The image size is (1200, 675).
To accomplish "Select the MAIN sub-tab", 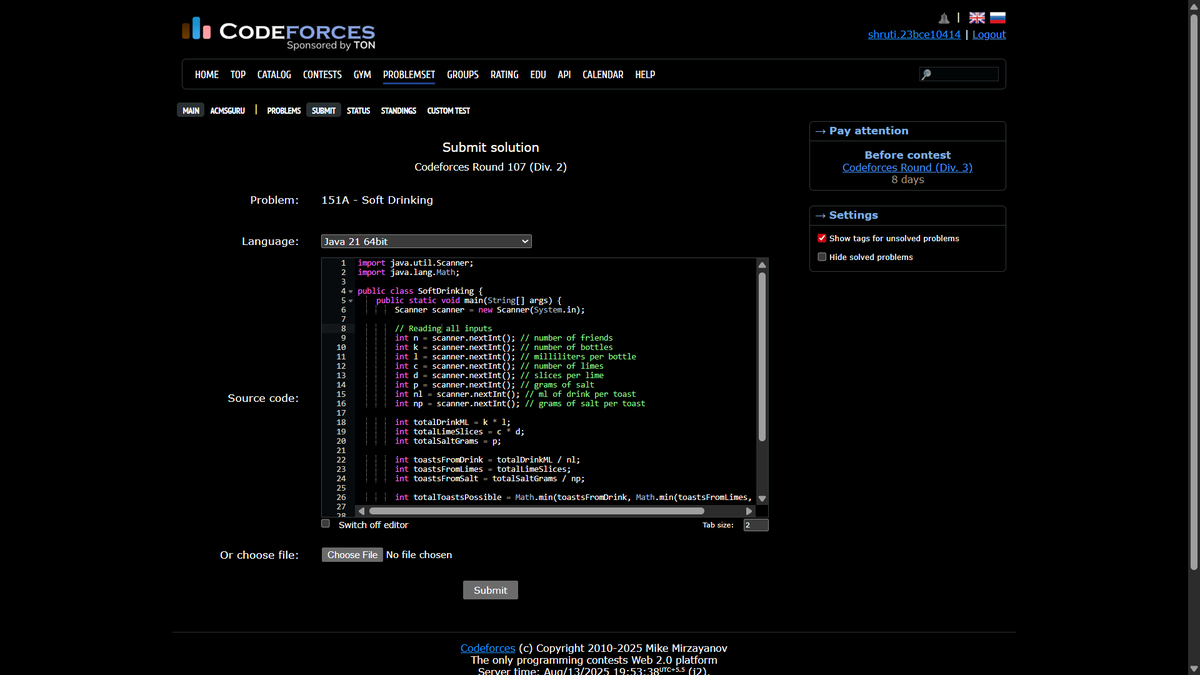I will (191, 110).
